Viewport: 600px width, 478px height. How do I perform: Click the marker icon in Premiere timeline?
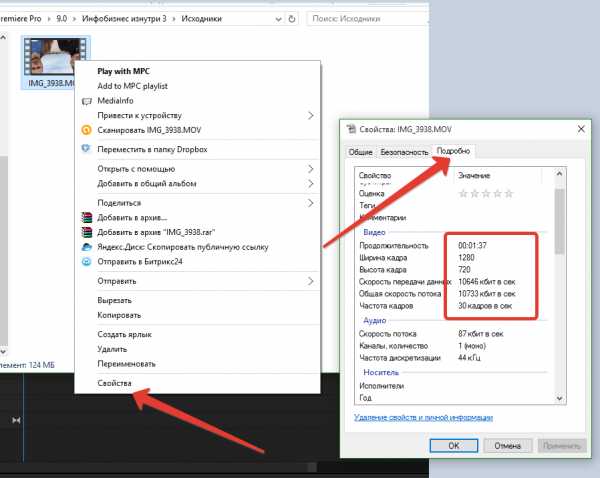[16, 420]
